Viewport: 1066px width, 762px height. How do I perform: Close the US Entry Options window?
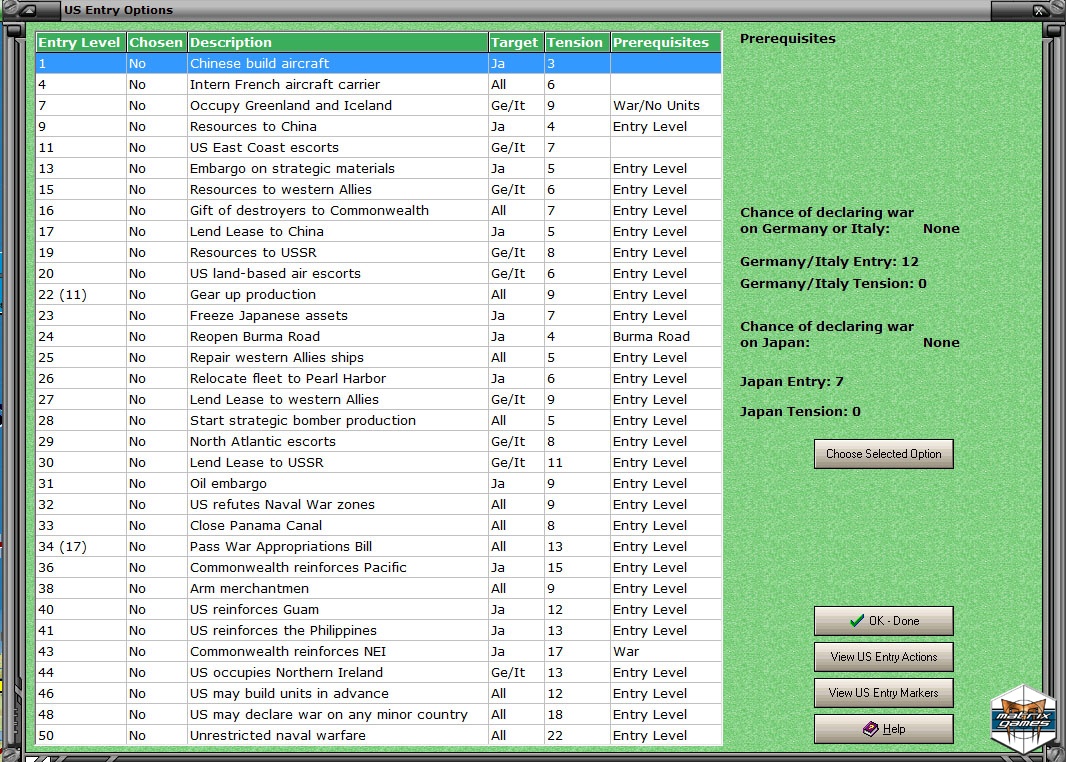pos(1039,10)
